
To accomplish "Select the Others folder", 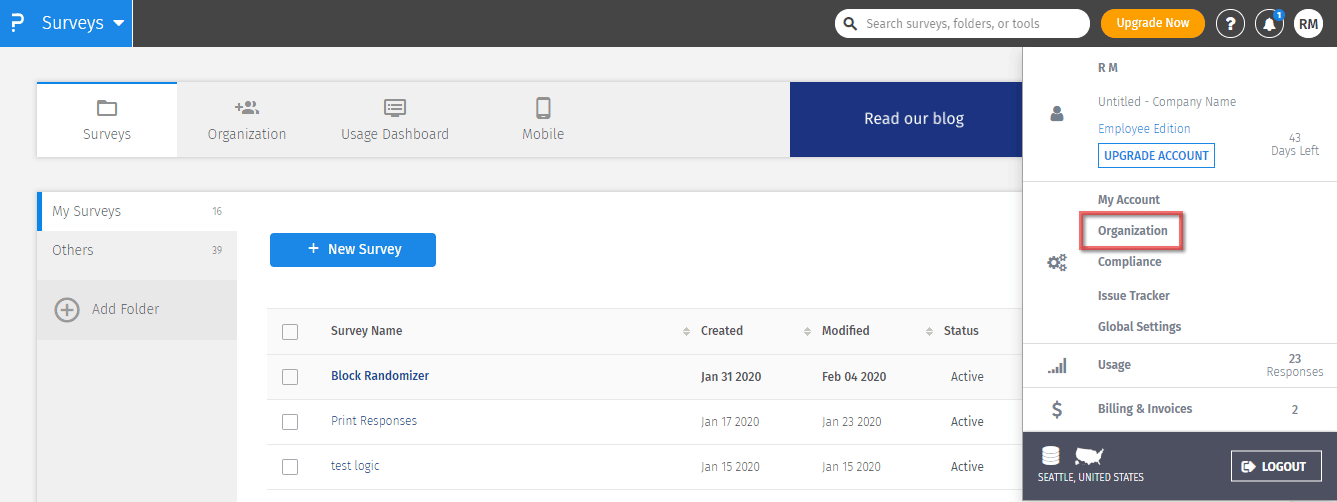I will coord(137,250).
